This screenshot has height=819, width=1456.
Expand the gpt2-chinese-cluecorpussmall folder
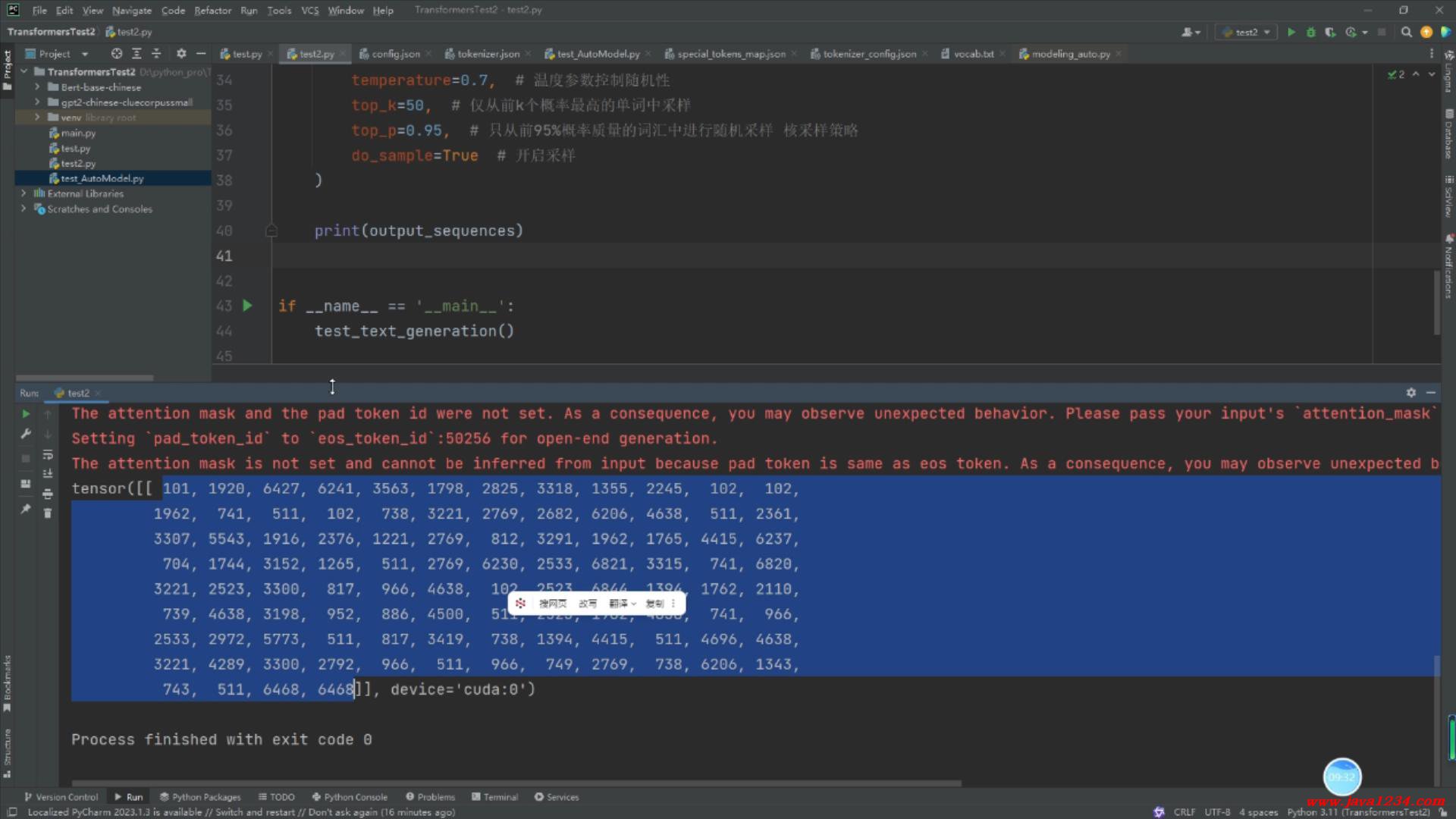pos(37,102)
